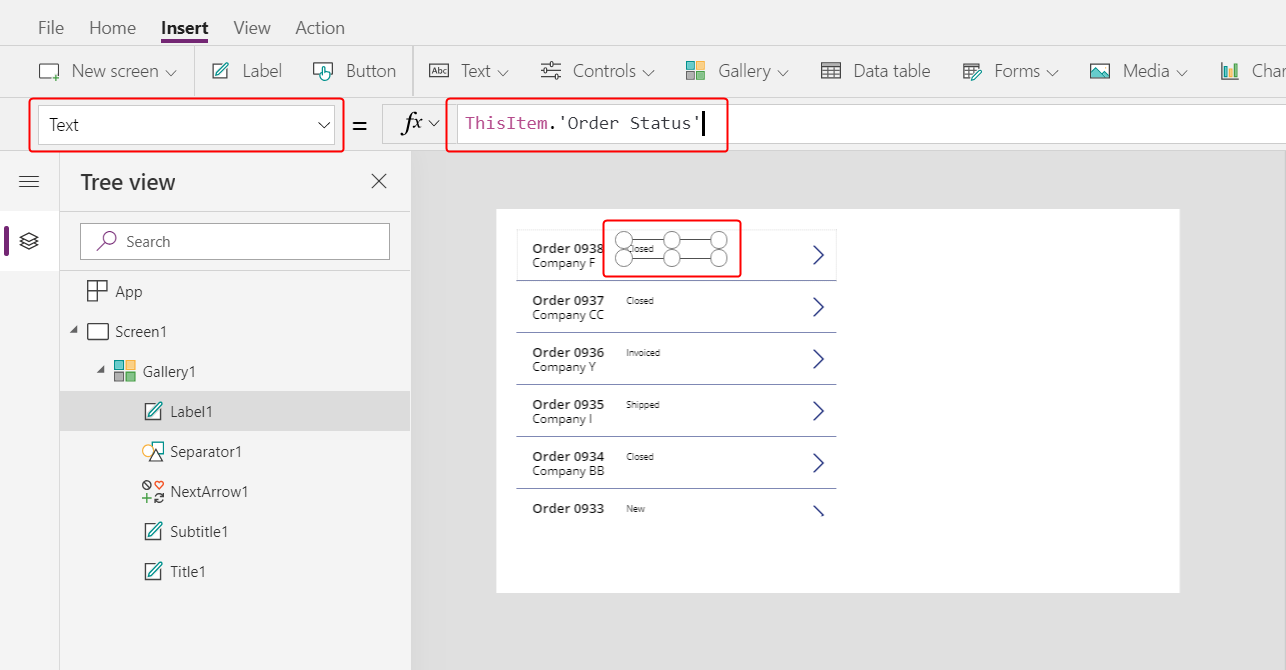
Task: Open the Text controls dropdown
Action: [x=469, y=71]
